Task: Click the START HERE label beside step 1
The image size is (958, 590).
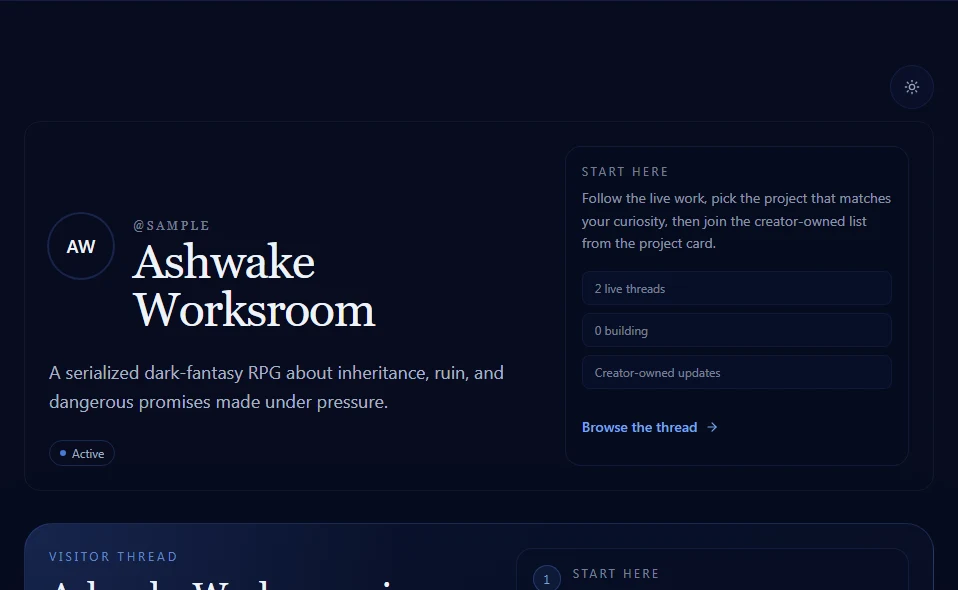Action: (x=616, y=574)
